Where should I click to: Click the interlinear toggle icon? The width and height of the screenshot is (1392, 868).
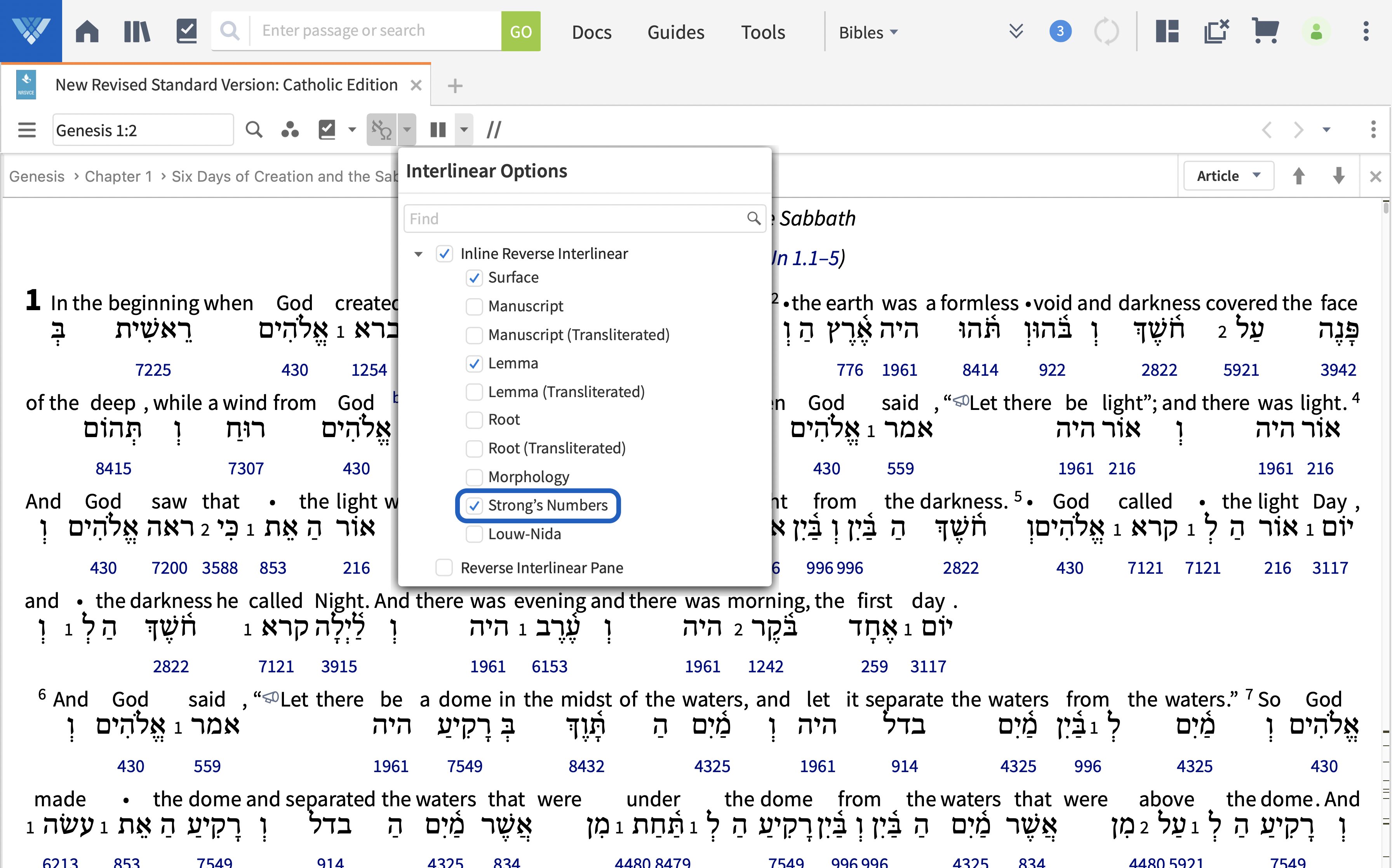[x=382, y=130]
